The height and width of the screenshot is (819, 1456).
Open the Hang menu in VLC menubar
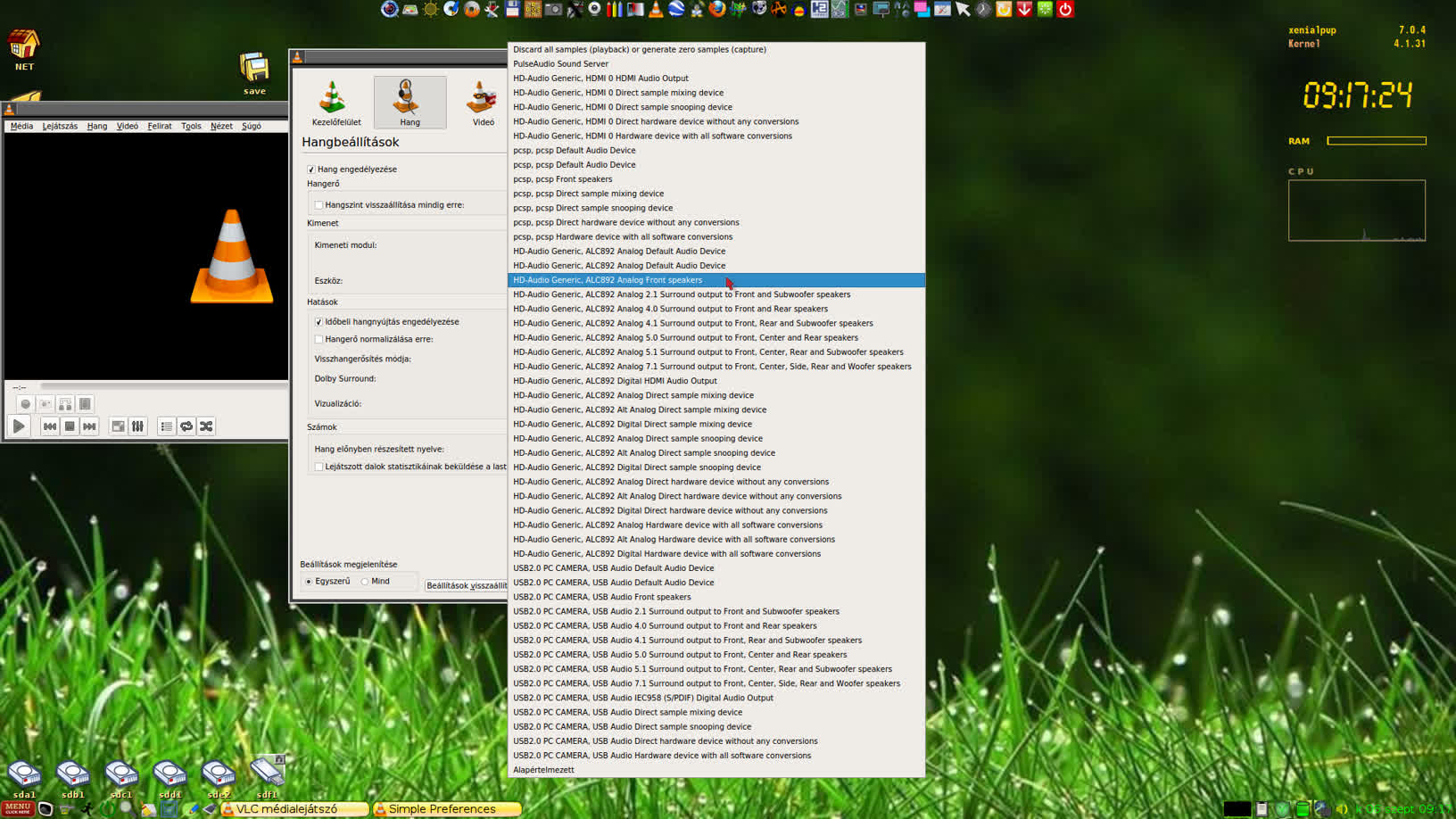[97, 126]
